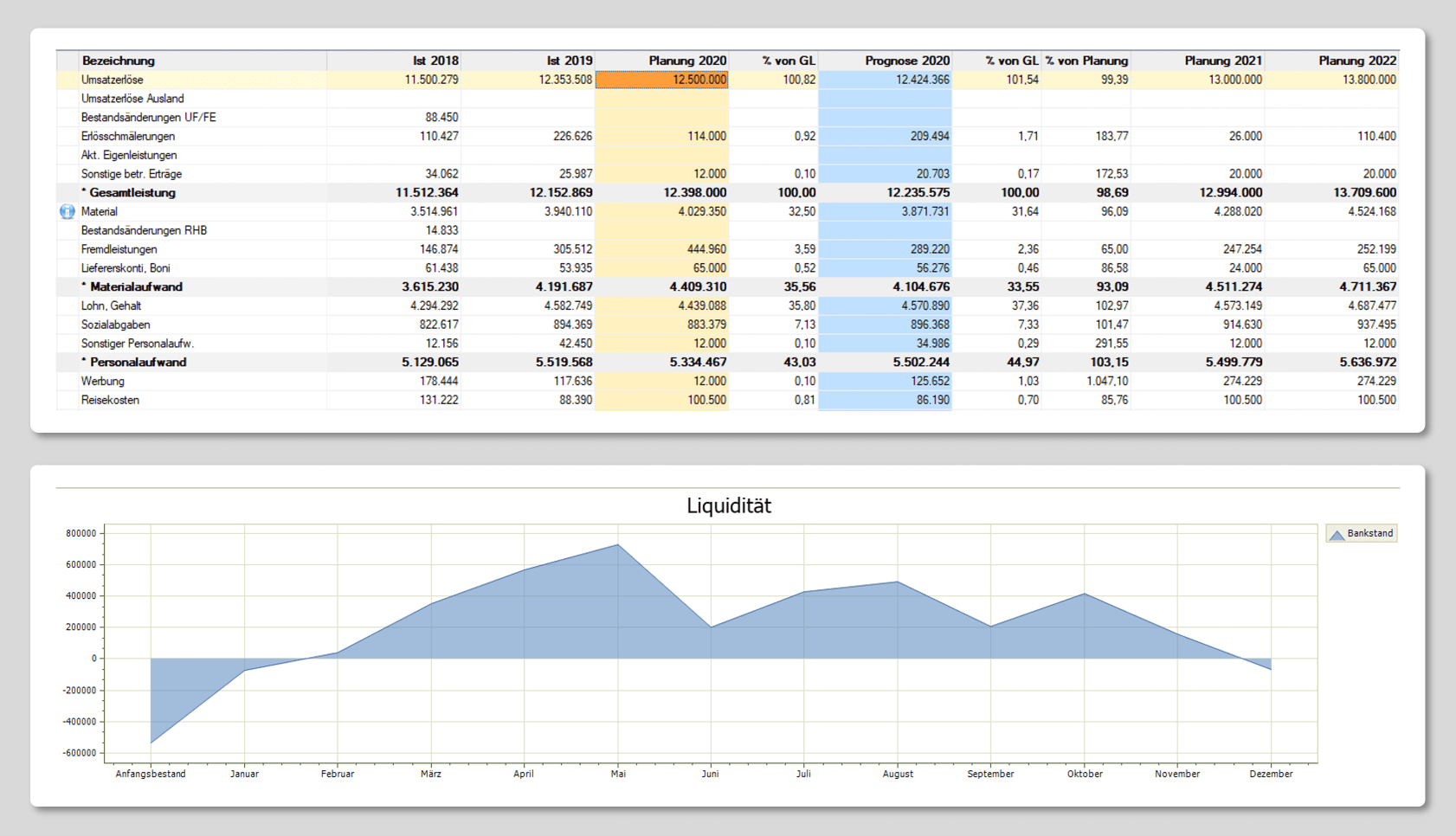Click the Anfangsbestand label on chart axis
This screenshot has height=836, width=1456.
point(151,774)
